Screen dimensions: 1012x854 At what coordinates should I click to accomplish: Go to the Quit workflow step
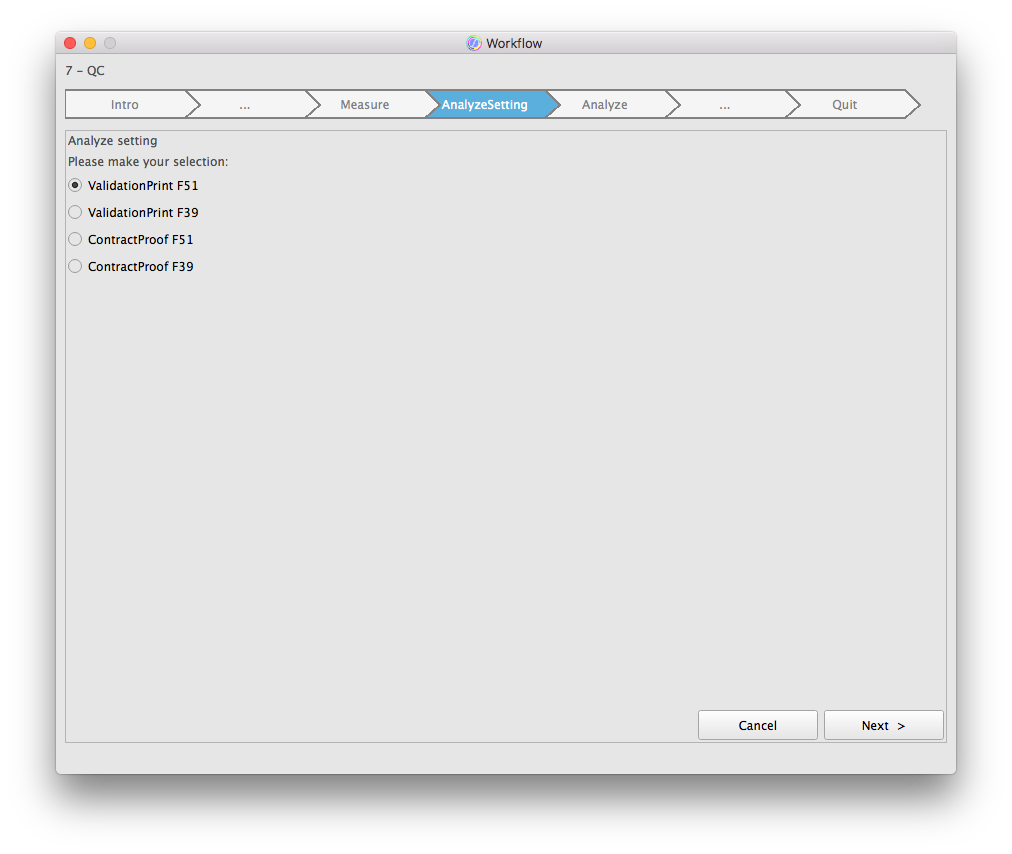click(845, 105)
